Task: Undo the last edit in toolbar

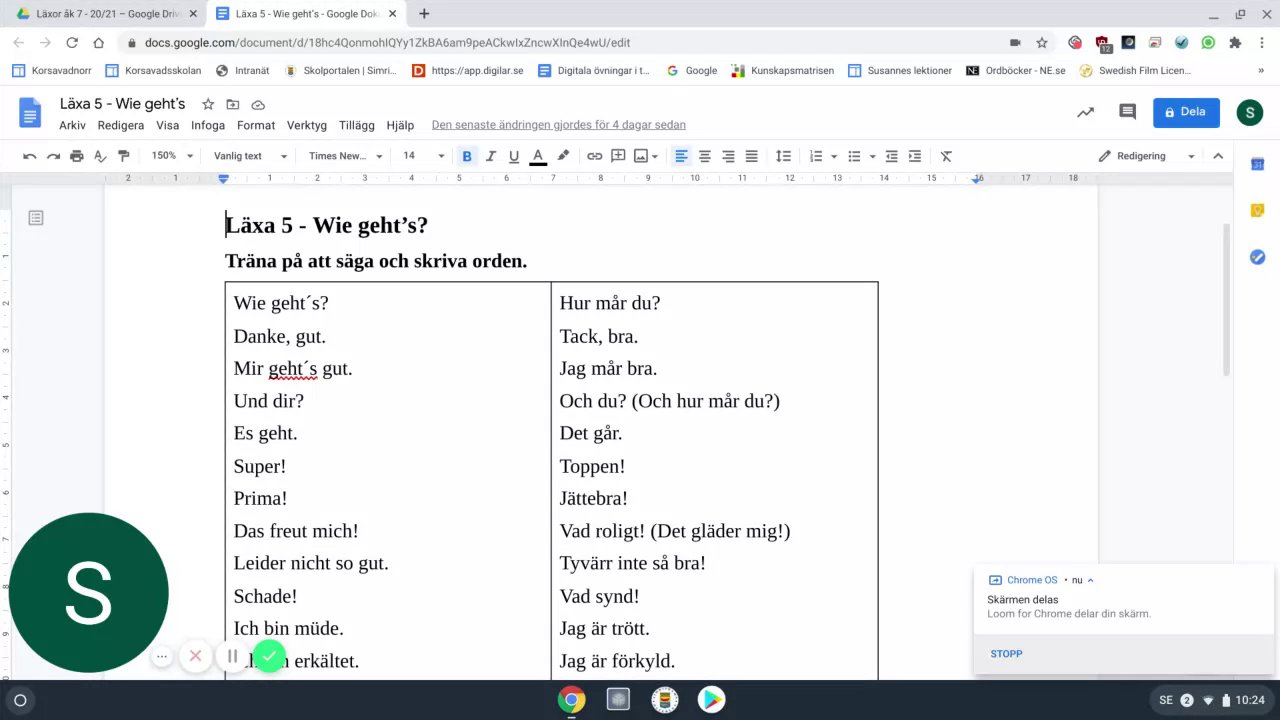Action: 30,156
